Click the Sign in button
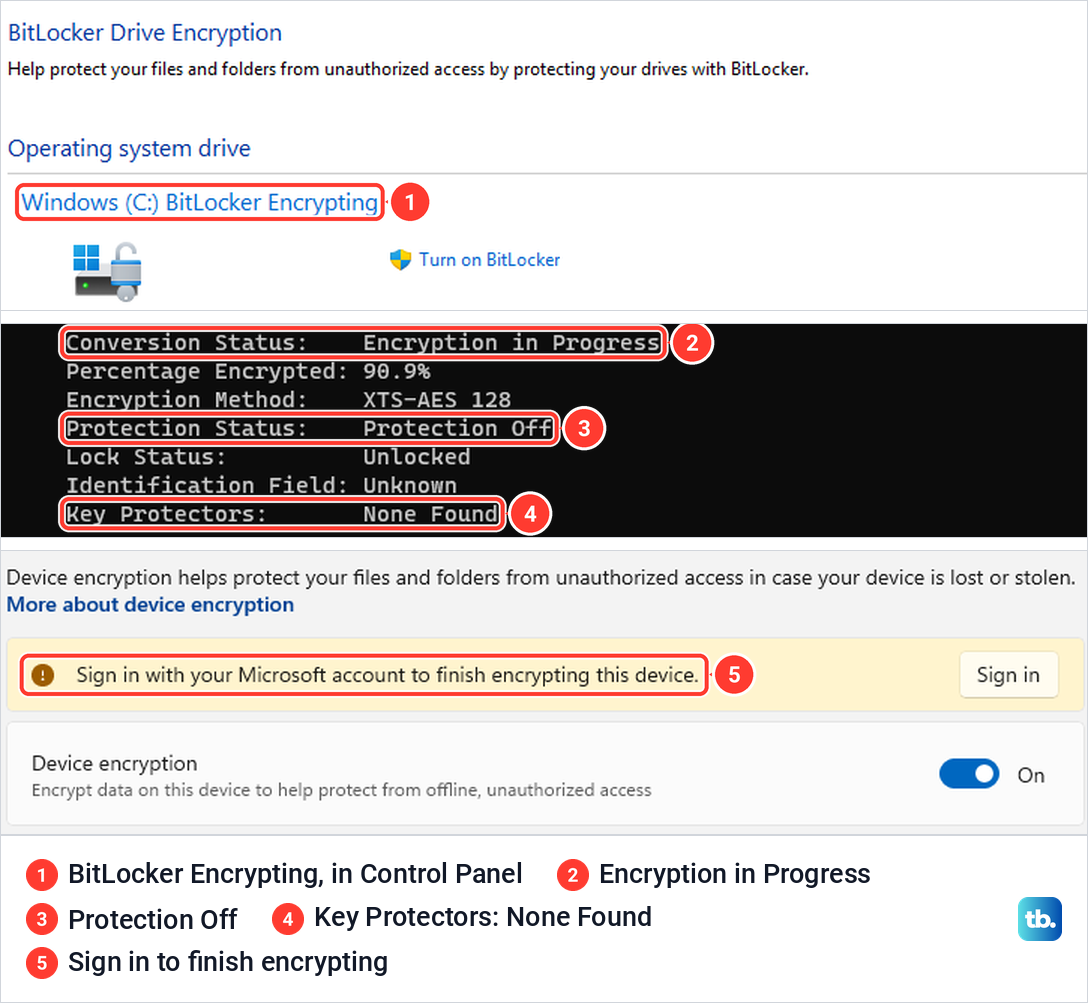The image size is (1088, 1003). (1008, 674)
